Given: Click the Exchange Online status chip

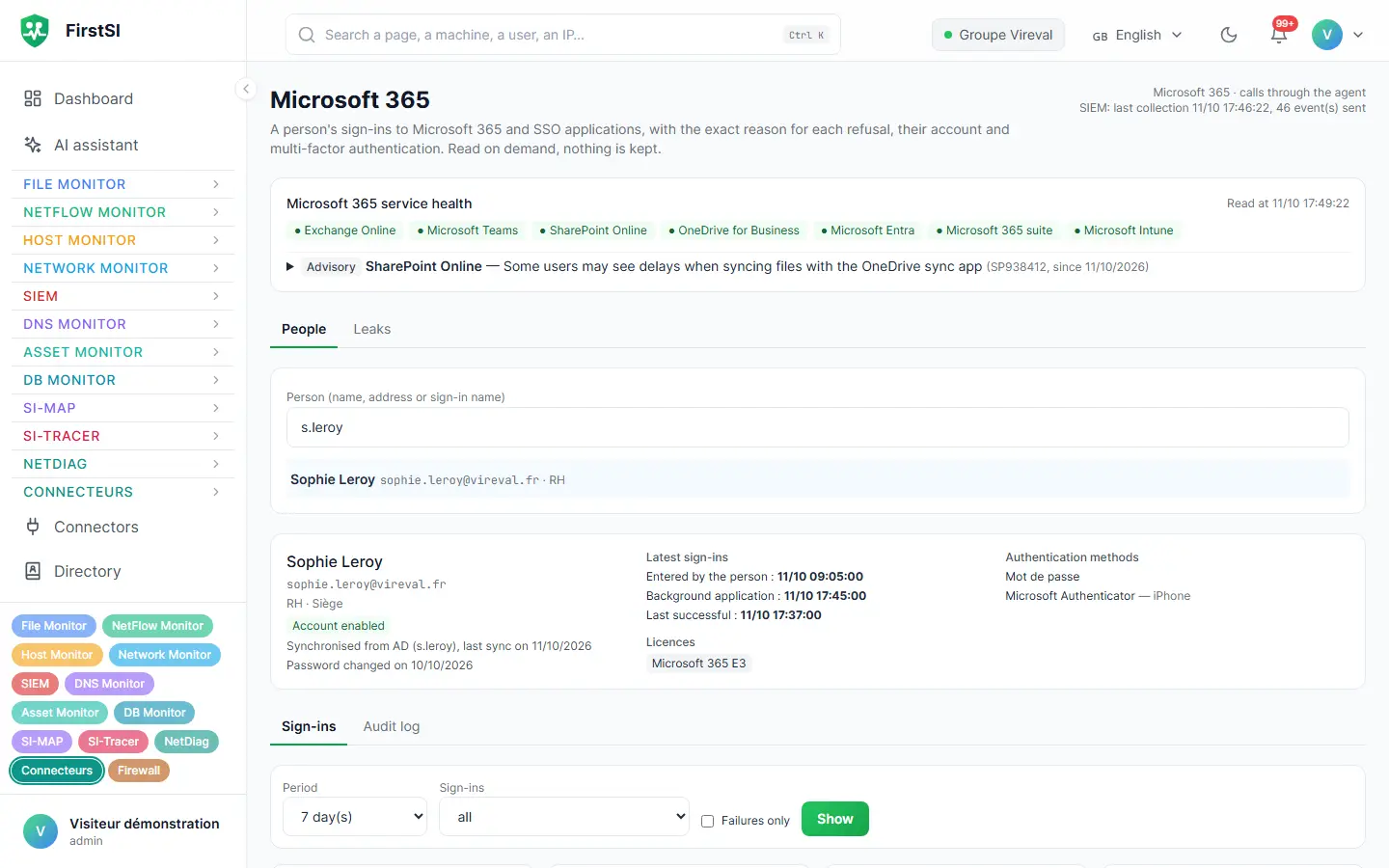Looking at the screenshot, I should coord(345,231).
